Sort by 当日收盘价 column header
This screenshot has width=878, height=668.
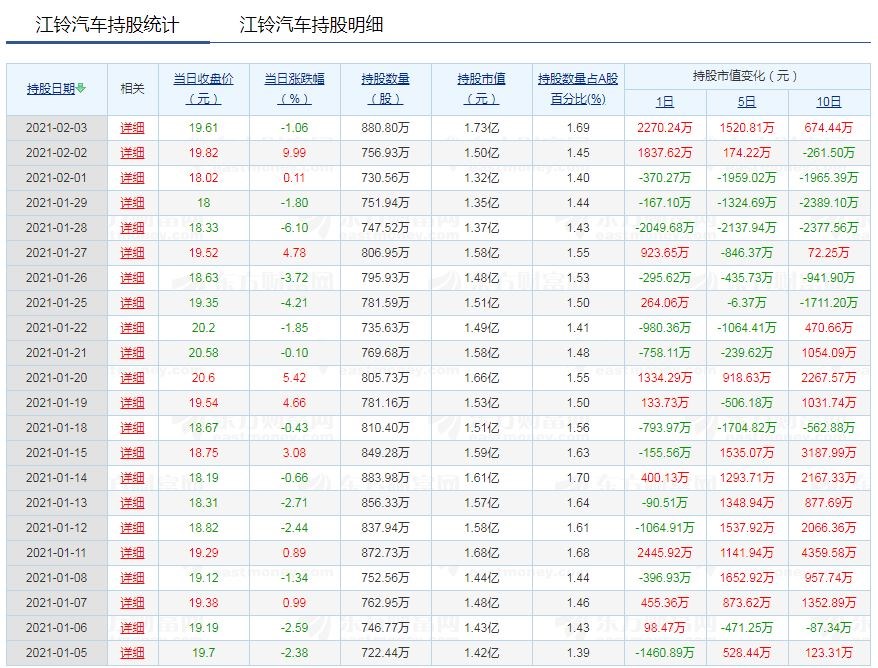click(203, 88)
